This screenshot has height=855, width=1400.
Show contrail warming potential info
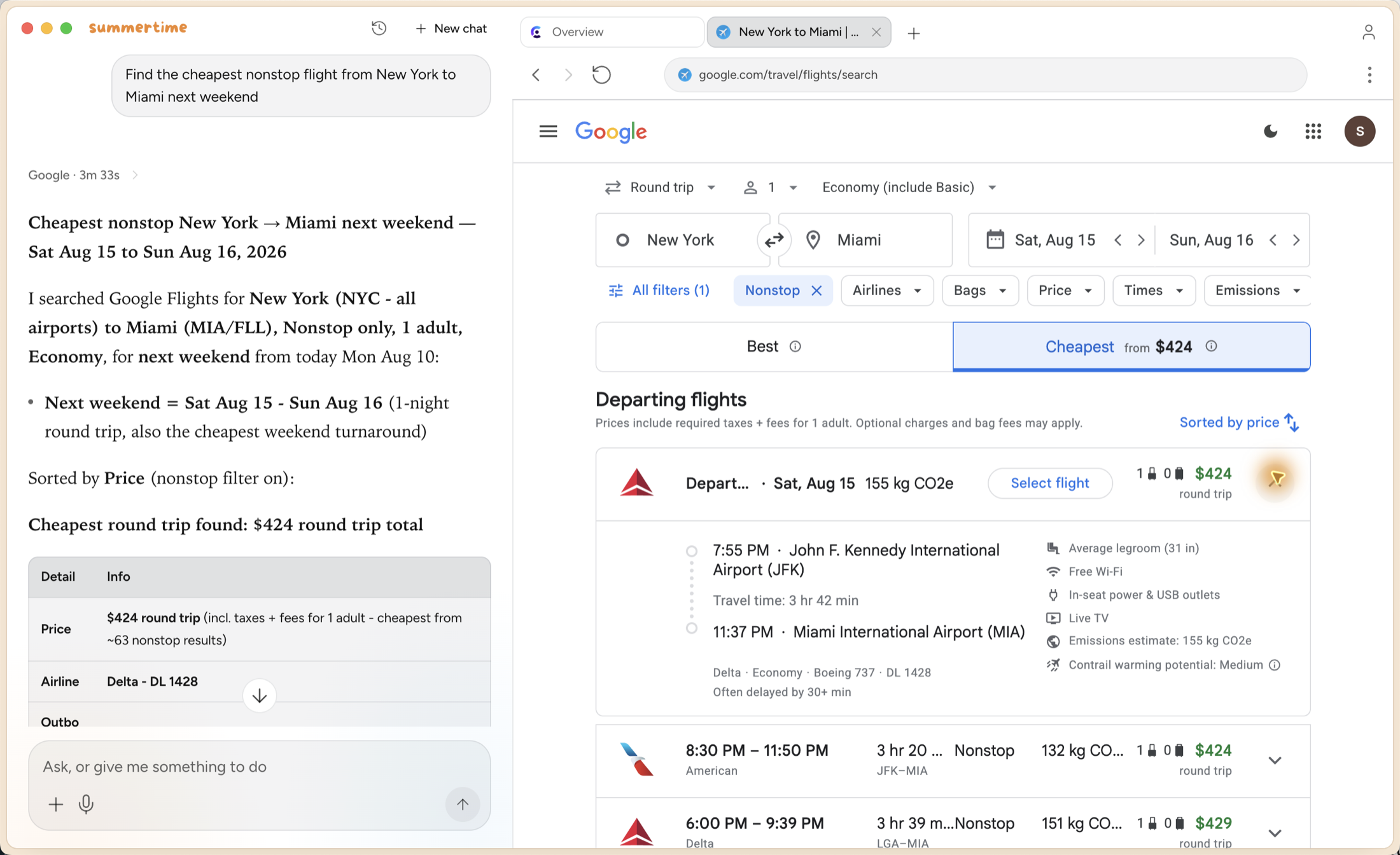click(1274, 665)
